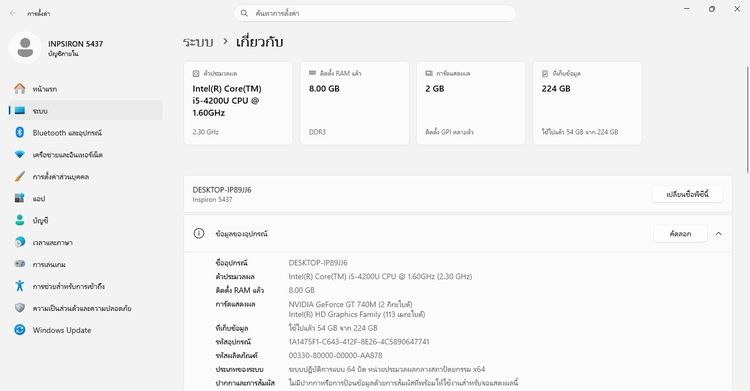Open the Bluetooth and devices menu item
750x391 pixels.
pos(86,133)
